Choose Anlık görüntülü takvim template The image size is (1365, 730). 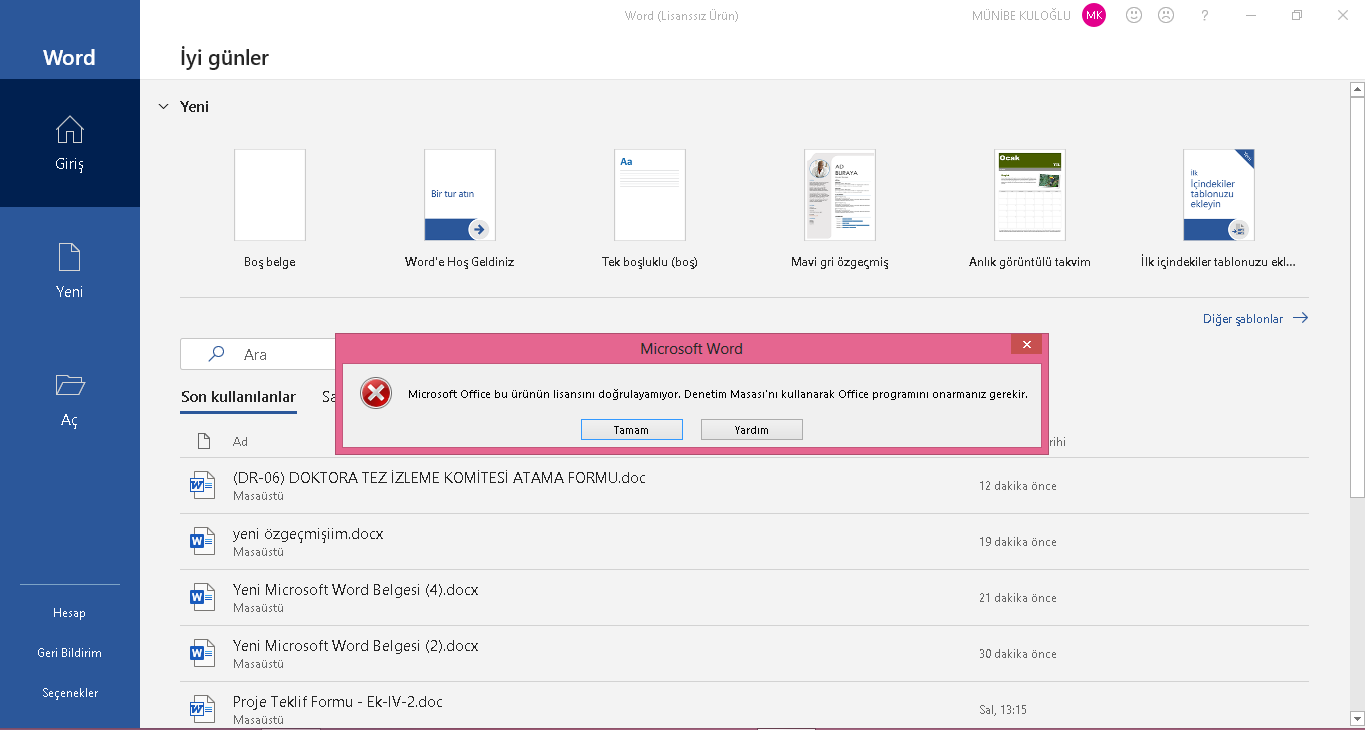click(x=1030, y=195)
